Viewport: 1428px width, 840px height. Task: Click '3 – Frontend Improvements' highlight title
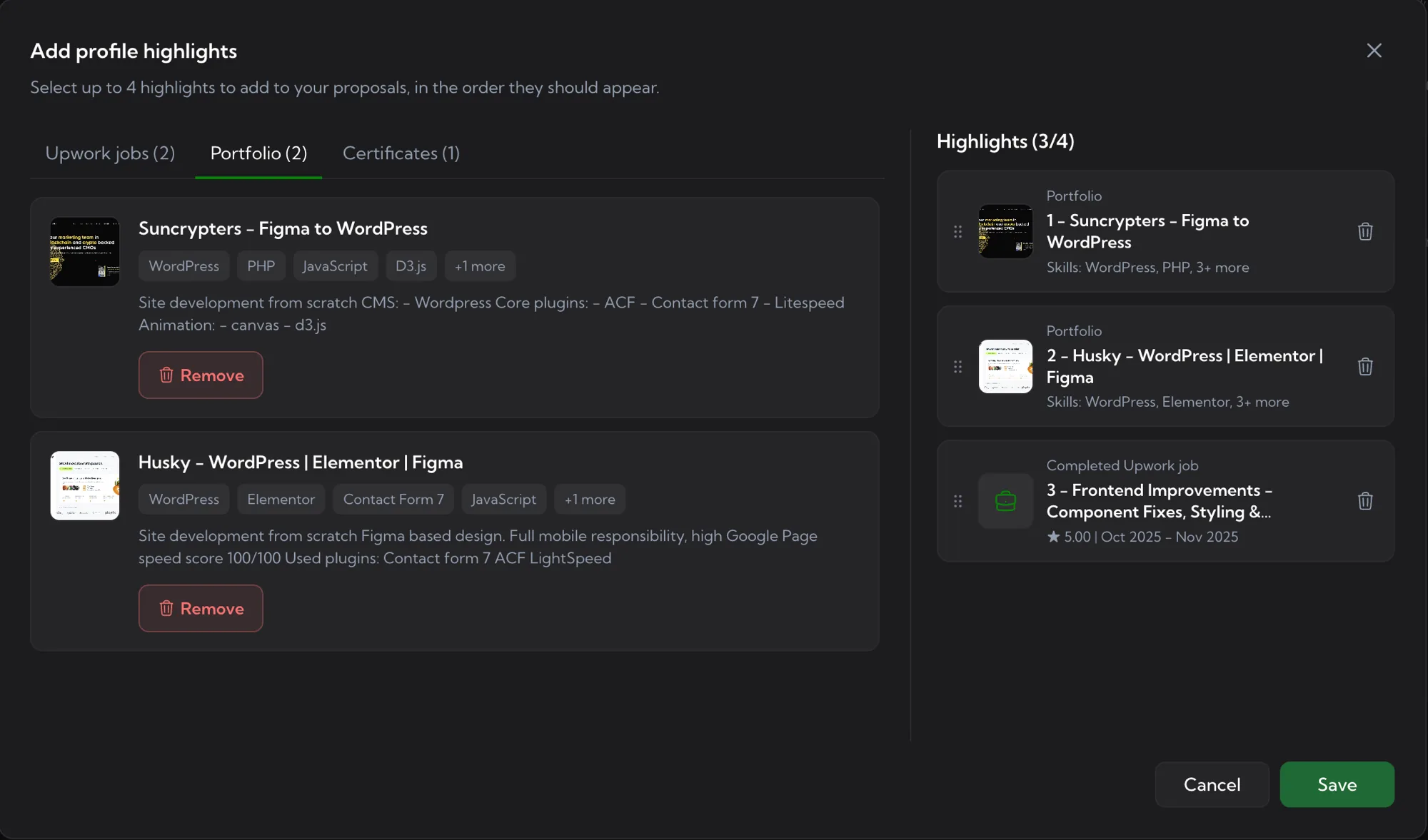tap(1159, 501)
